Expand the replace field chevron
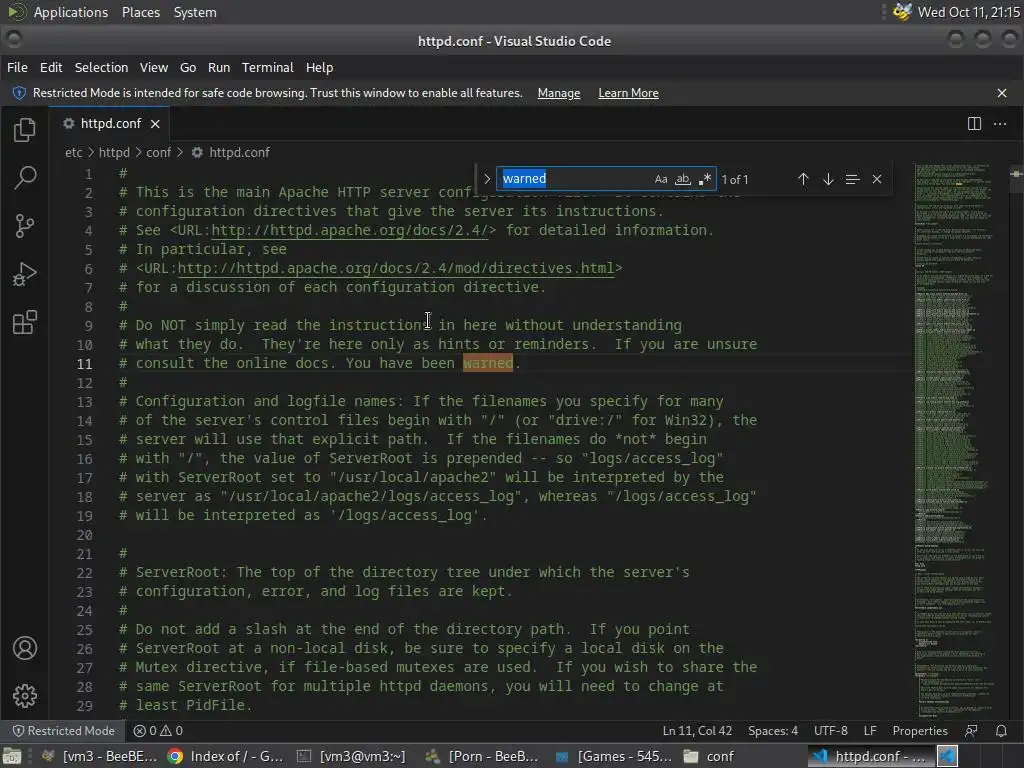1024x768 pixels. tap(487, 179)
